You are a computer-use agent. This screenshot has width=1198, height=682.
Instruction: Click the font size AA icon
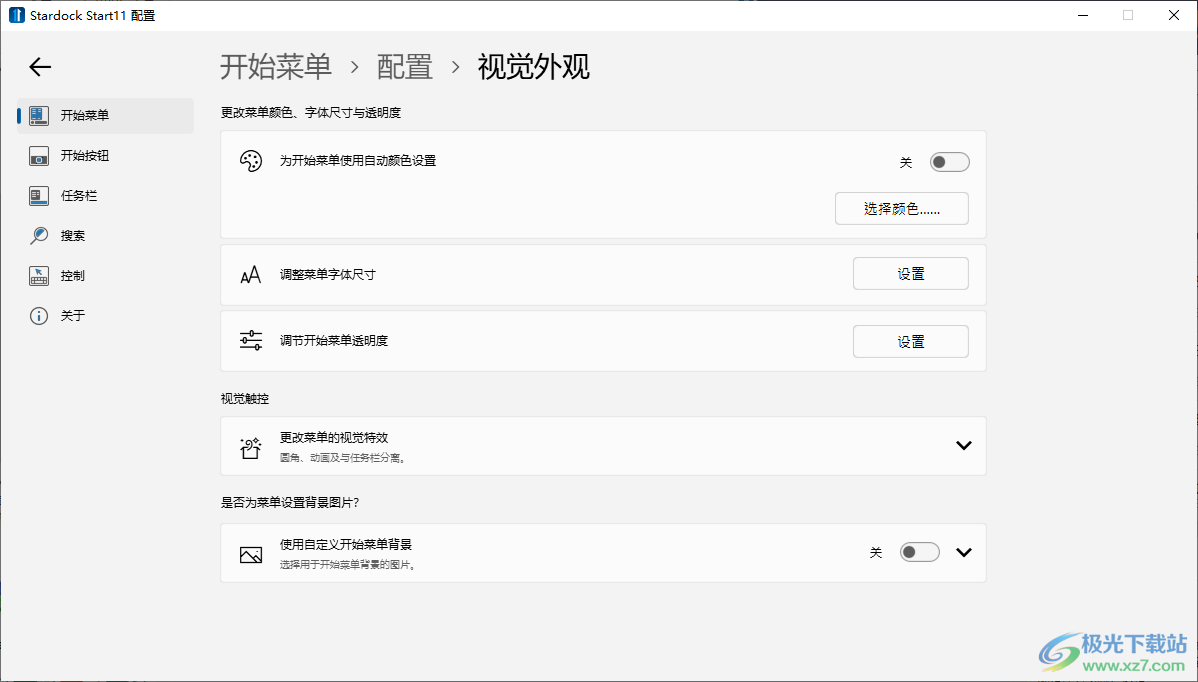[x=251, y=273]
